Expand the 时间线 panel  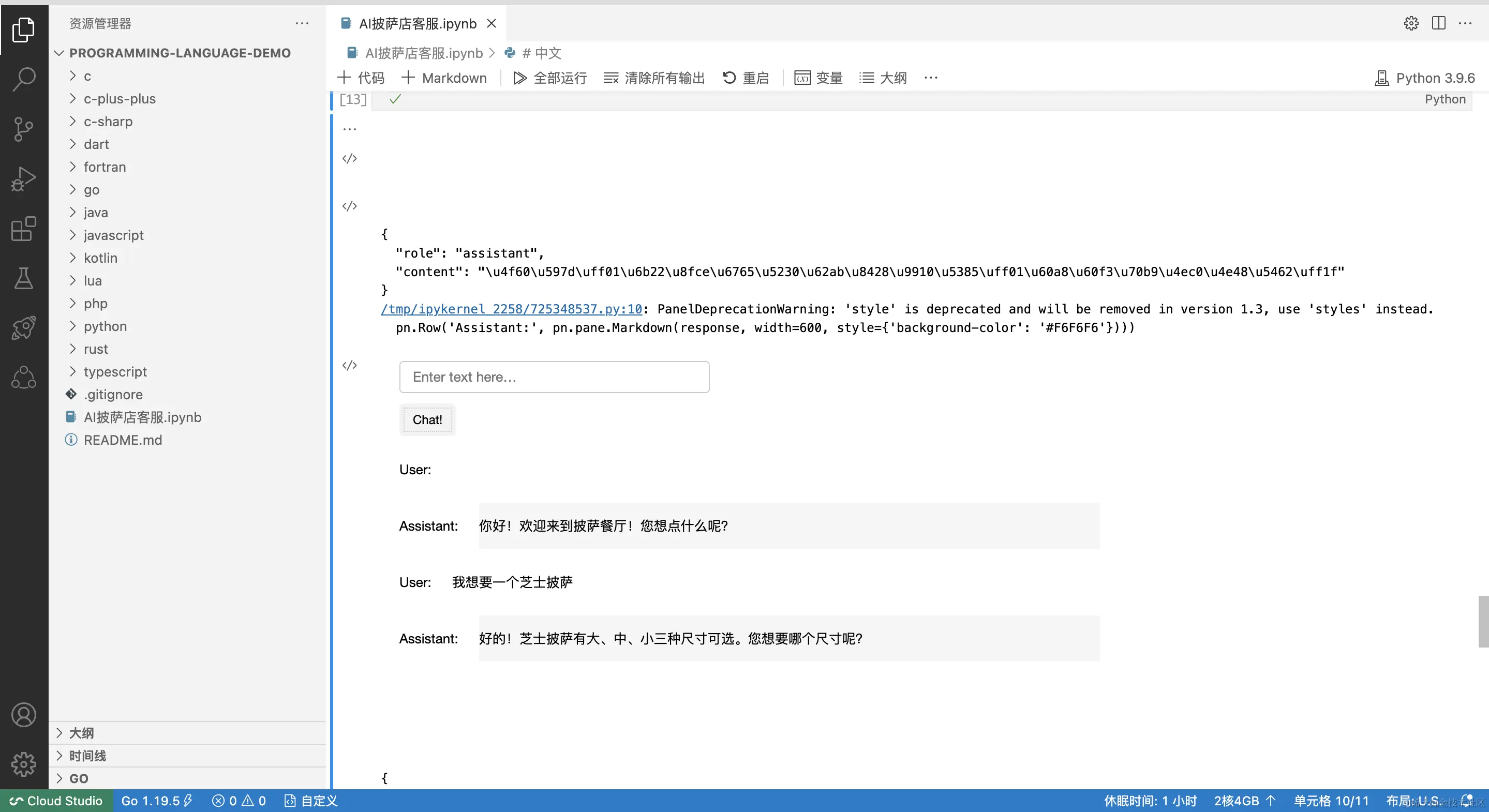click(87, 755)
